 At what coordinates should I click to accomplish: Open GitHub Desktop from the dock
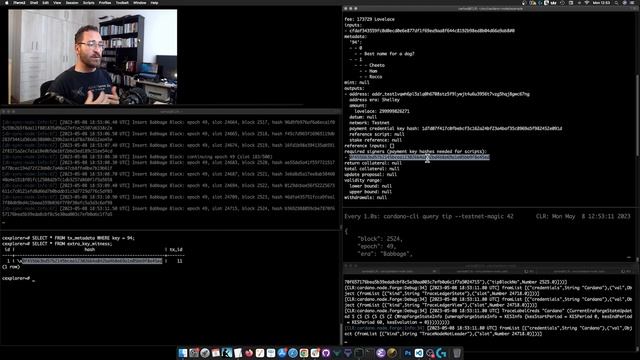pyautogui.click(x=326, y=353)
